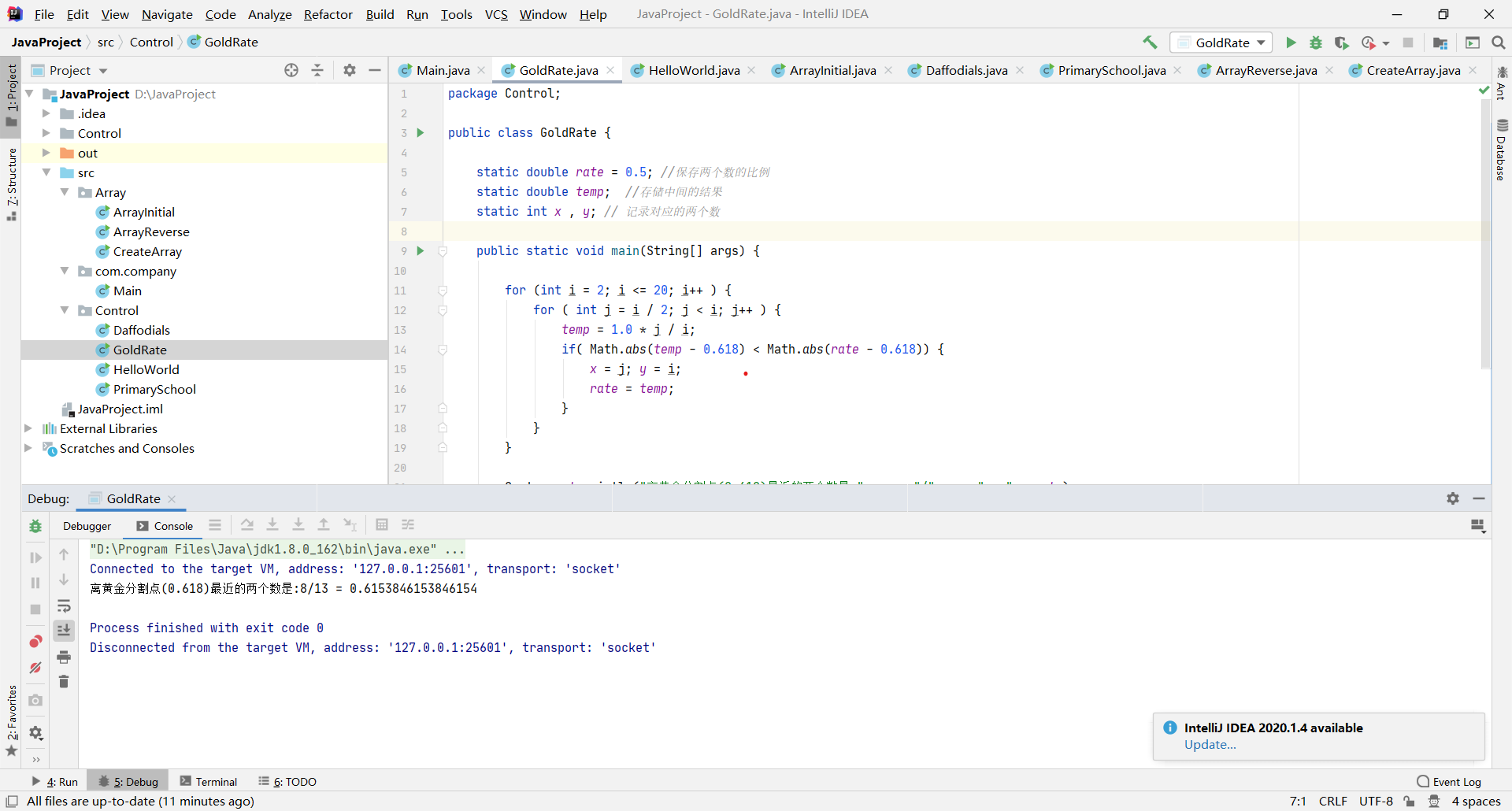Open Project Structure icon in toolbar
This screenshot has width=1512, height=811.
tap(1440, 43)
